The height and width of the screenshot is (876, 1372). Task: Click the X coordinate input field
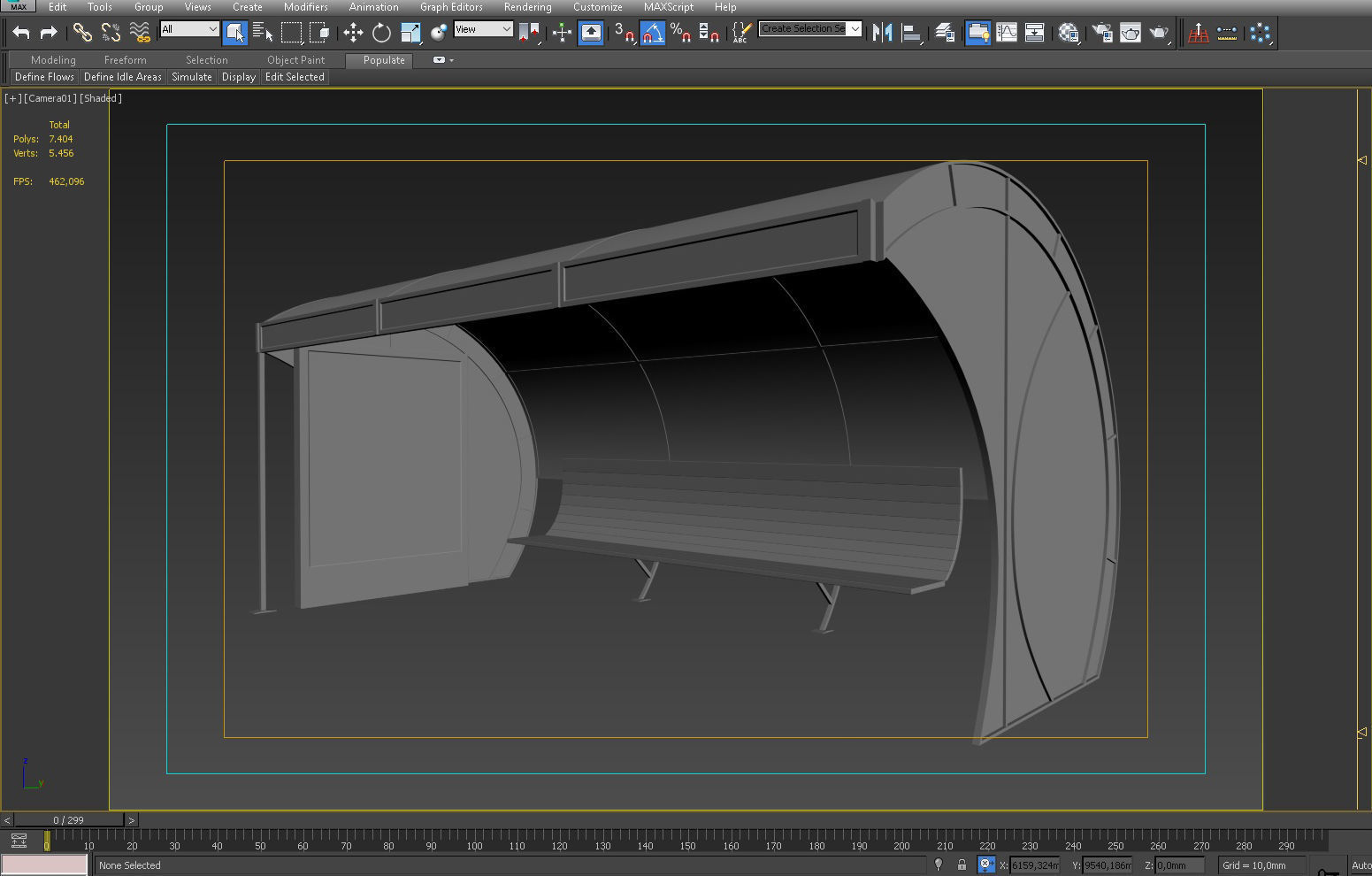[x=1034, y=864]
